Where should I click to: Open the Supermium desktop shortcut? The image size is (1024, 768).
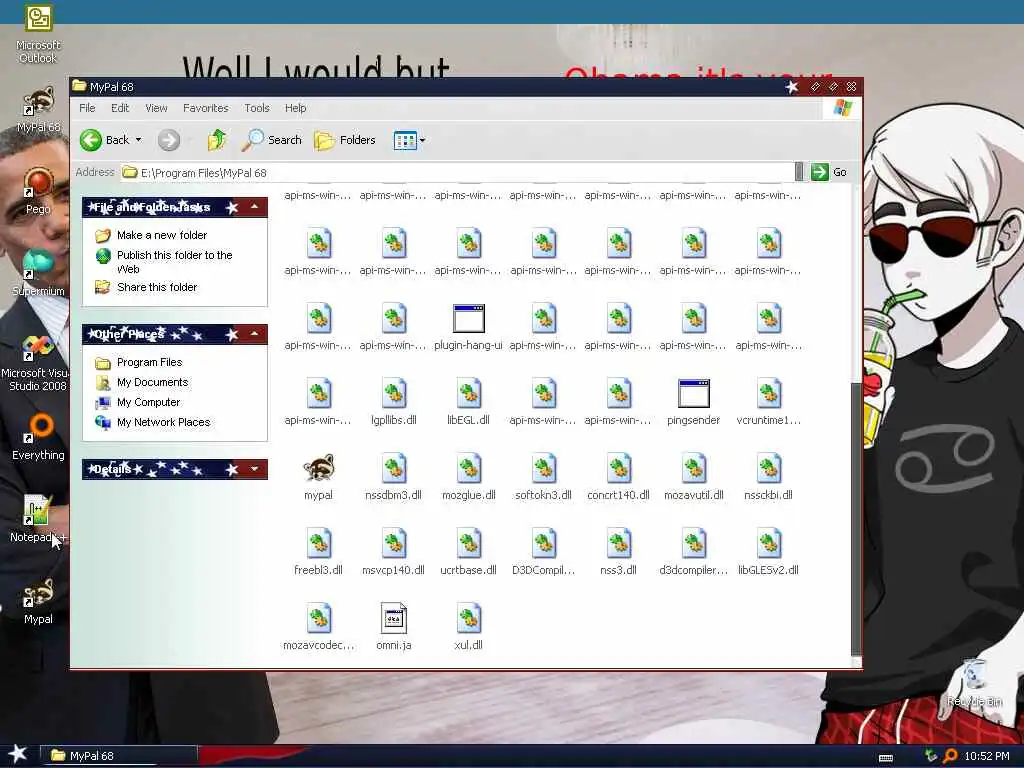38,273
